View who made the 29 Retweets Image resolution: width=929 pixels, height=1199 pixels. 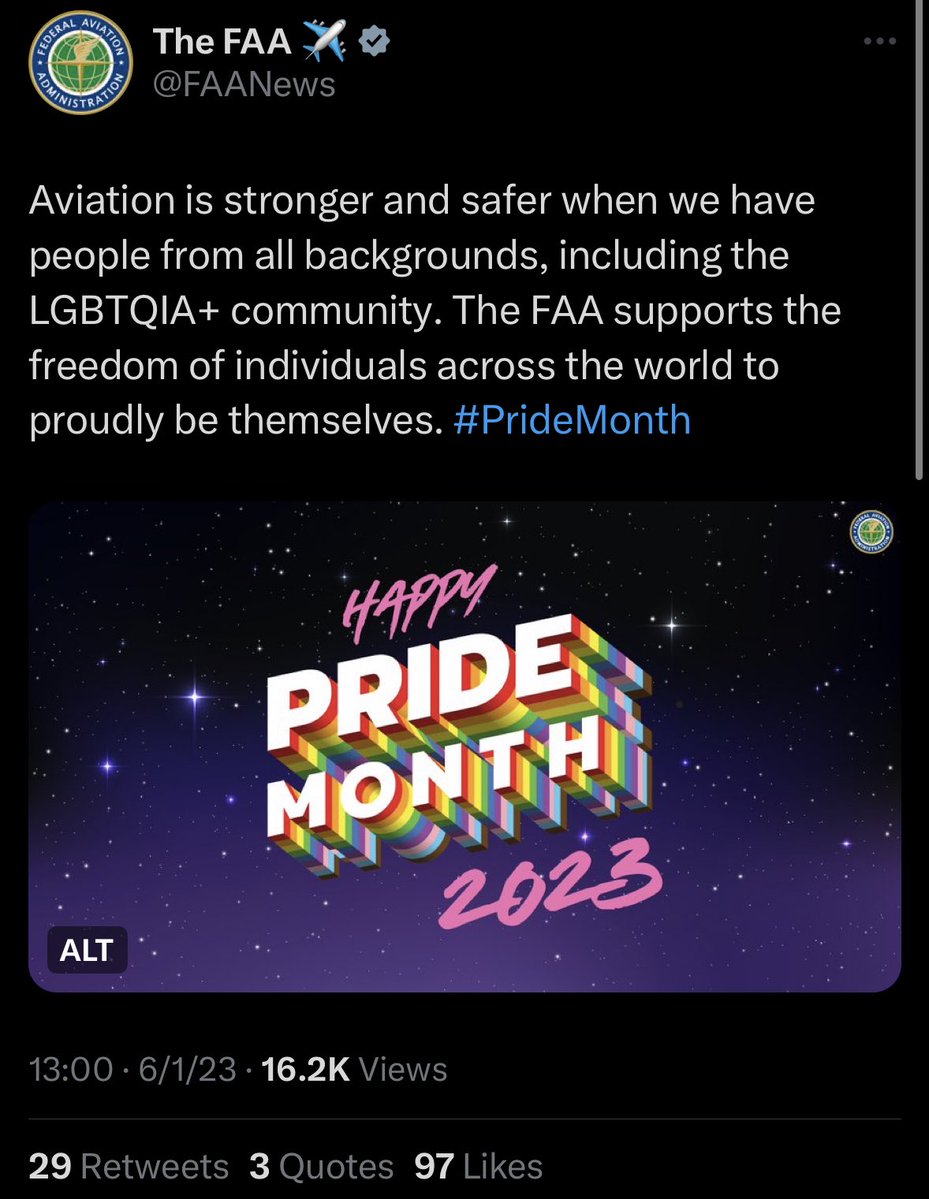128,1166
